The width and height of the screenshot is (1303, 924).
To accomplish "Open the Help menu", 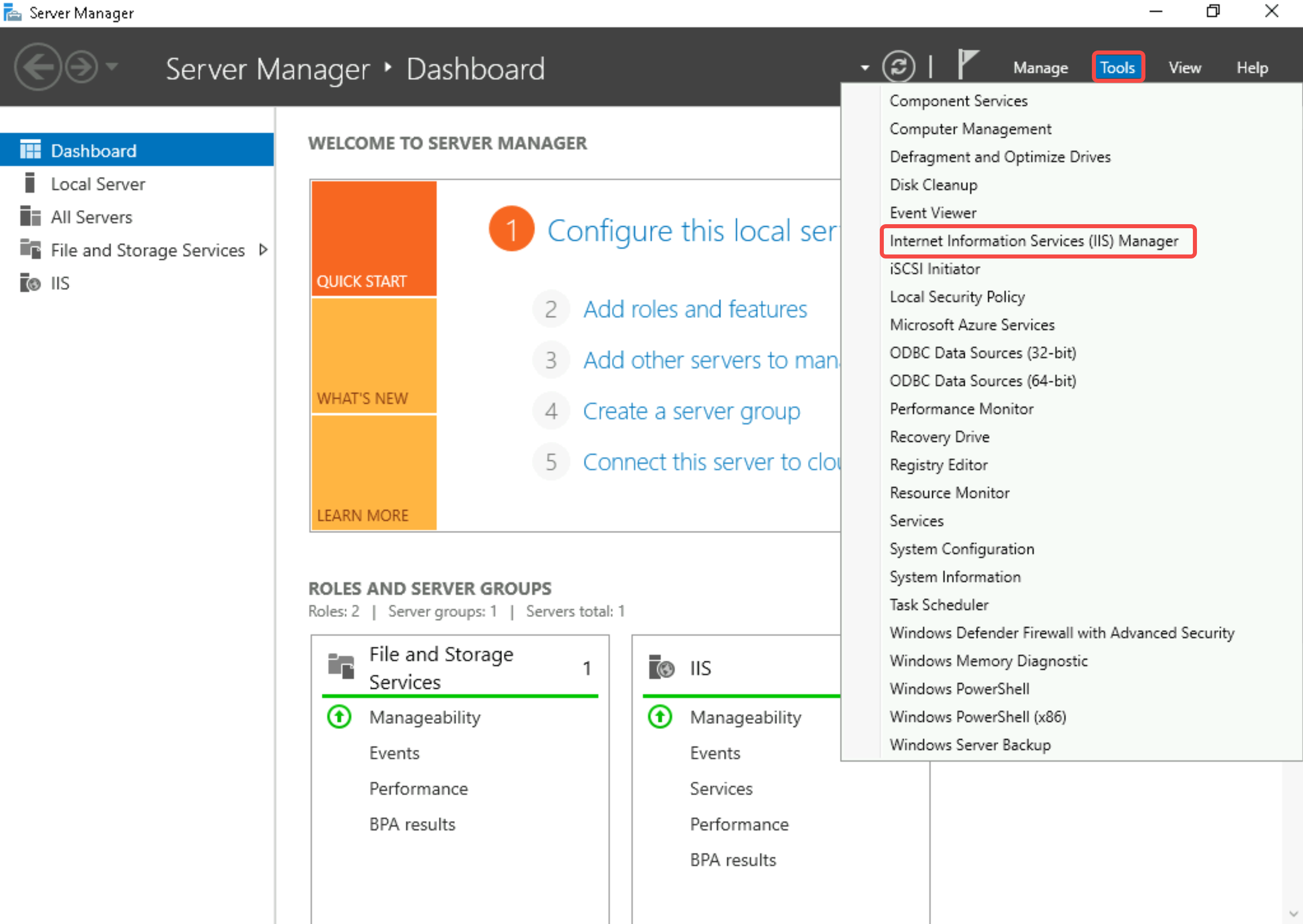I will [x=1252, y=68].
